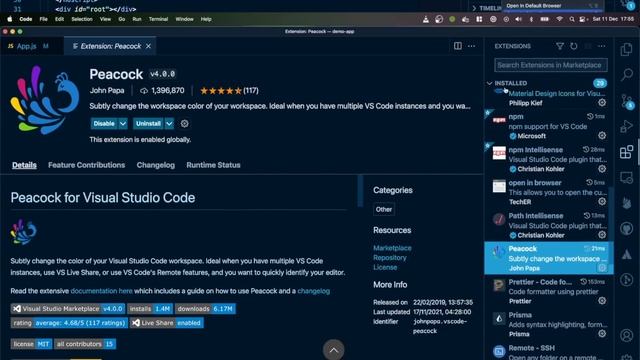This screenshot has width=640, height=360.
Task: Select the Path Intellisense extension entry
Action: [549, 225]
